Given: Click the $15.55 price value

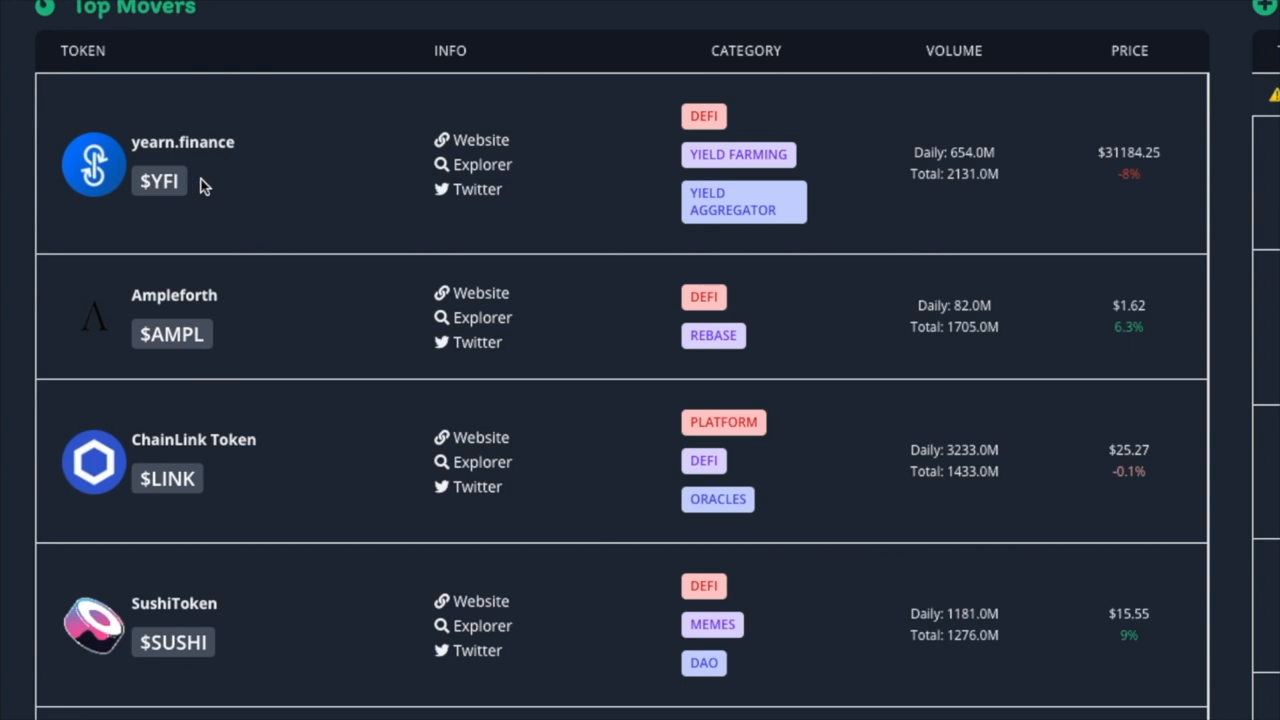Looking at the screenshot, I should 1129,613.
